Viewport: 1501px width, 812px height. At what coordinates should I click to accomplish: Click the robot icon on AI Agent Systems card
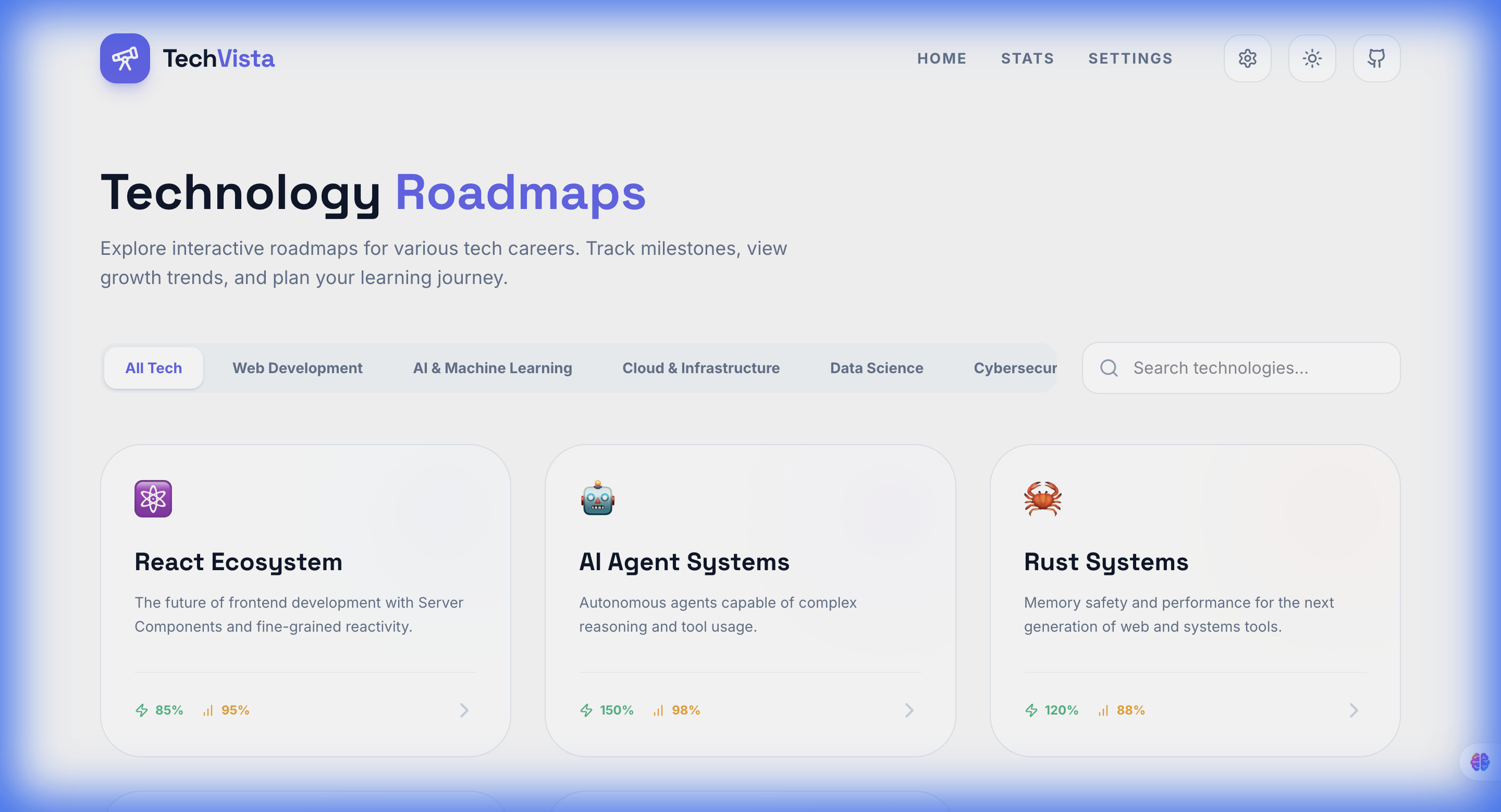click(x=597, y=498)
